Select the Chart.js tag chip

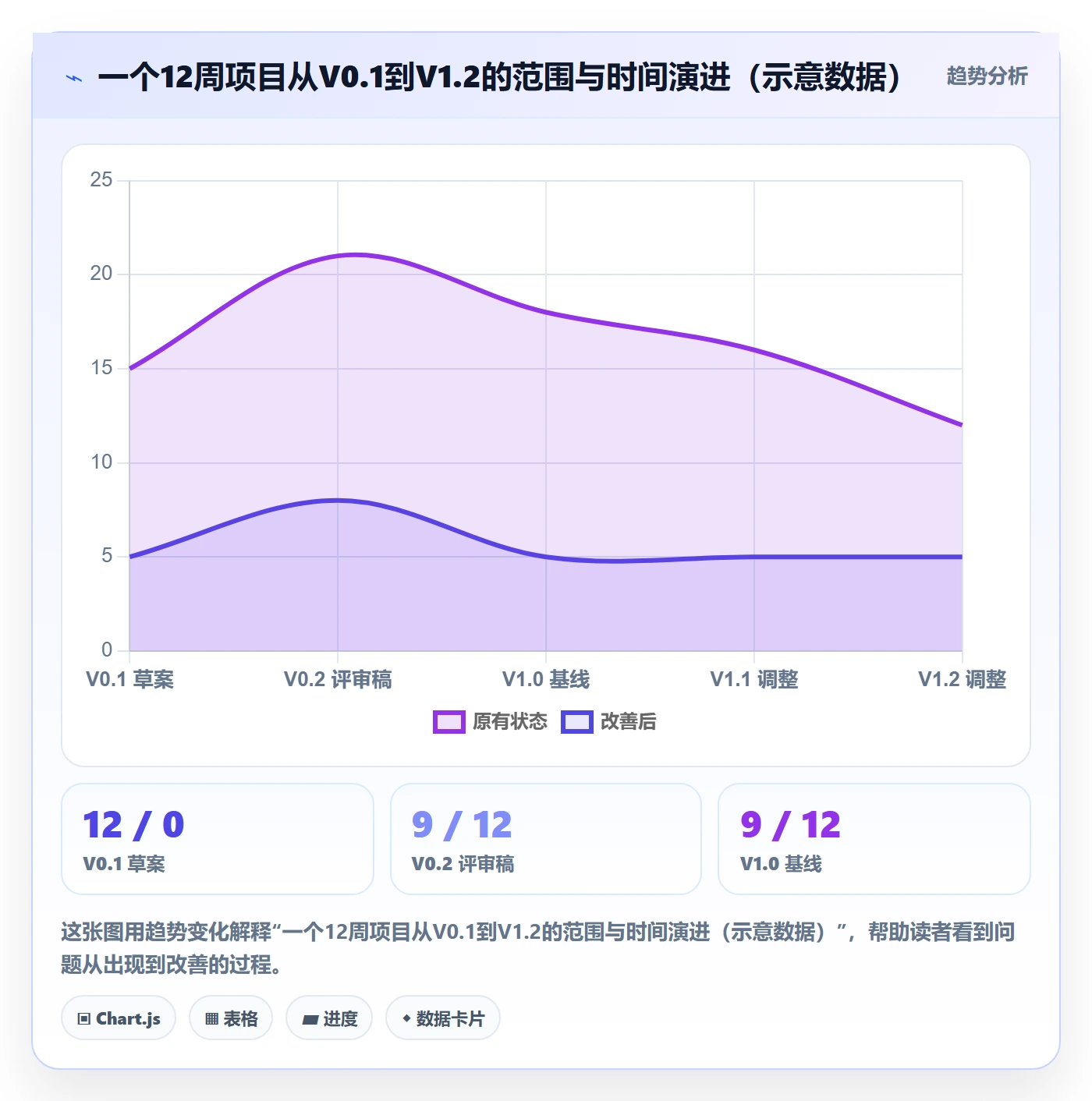point(119,1018)
